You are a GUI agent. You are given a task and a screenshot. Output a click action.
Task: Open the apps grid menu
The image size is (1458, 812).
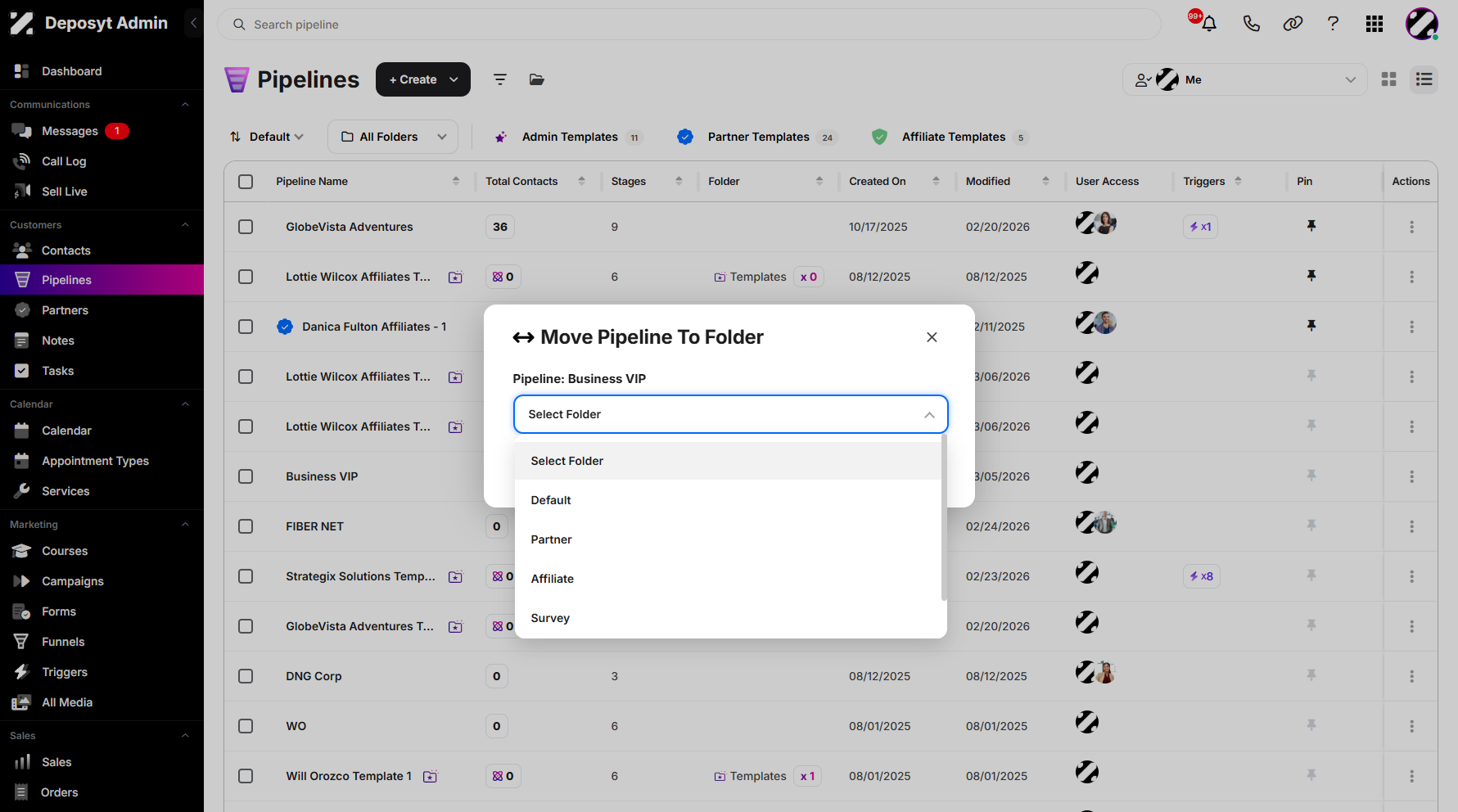(x=1374, y=24)
